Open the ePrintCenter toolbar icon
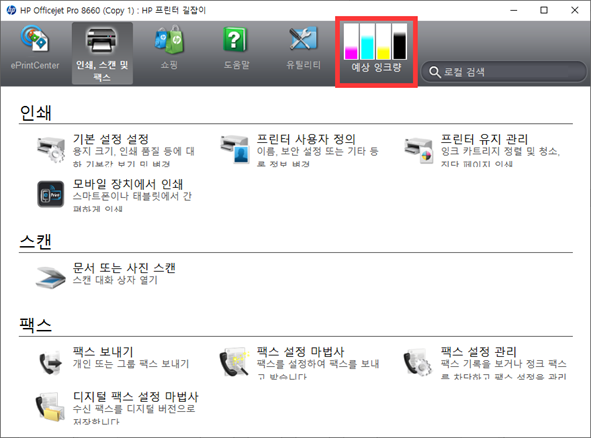The width and height of the screenshot is (591, 438). click(35, 38)
